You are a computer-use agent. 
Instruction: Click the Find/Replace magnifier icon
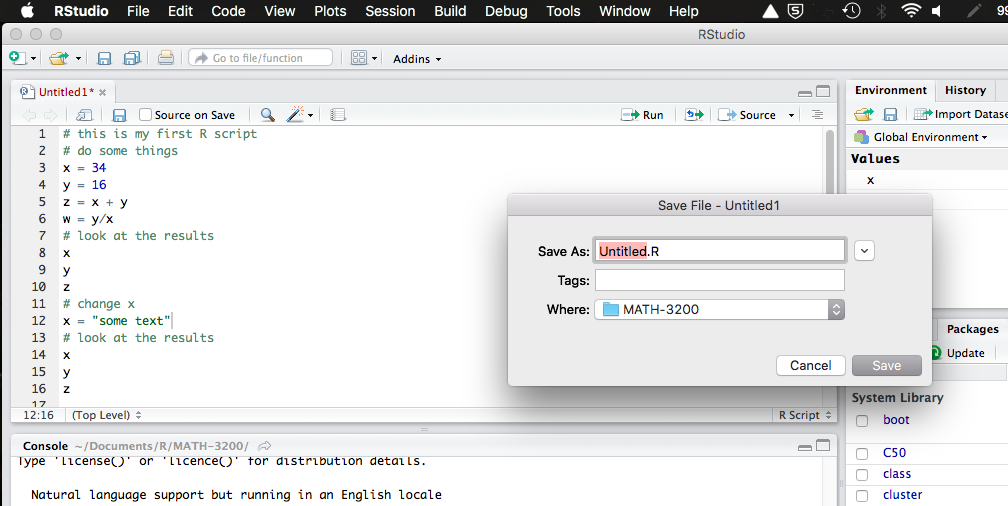(267, 115)
